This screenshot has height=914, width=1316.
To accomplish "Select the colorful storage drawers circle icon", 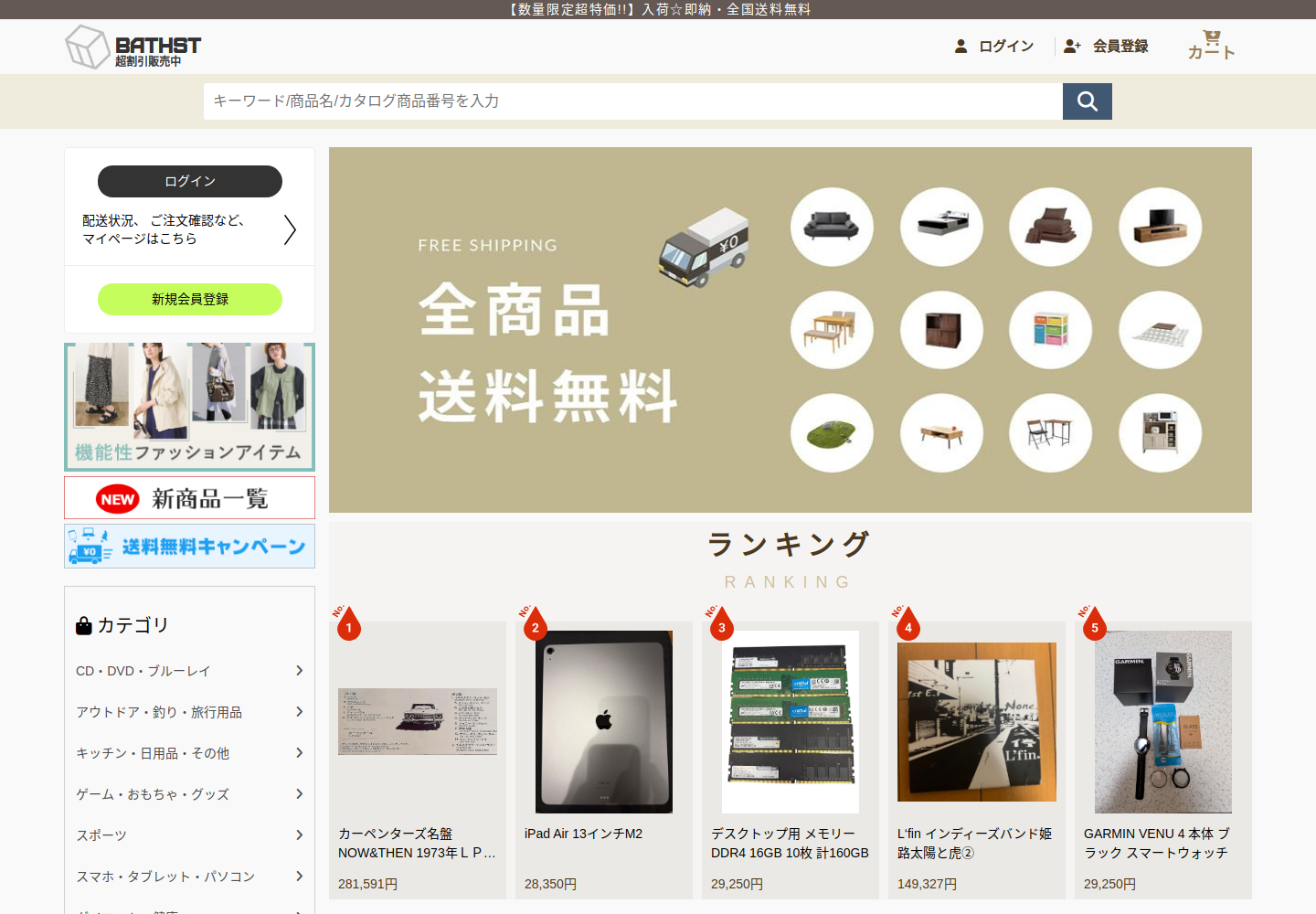I will coord(1051,330).
